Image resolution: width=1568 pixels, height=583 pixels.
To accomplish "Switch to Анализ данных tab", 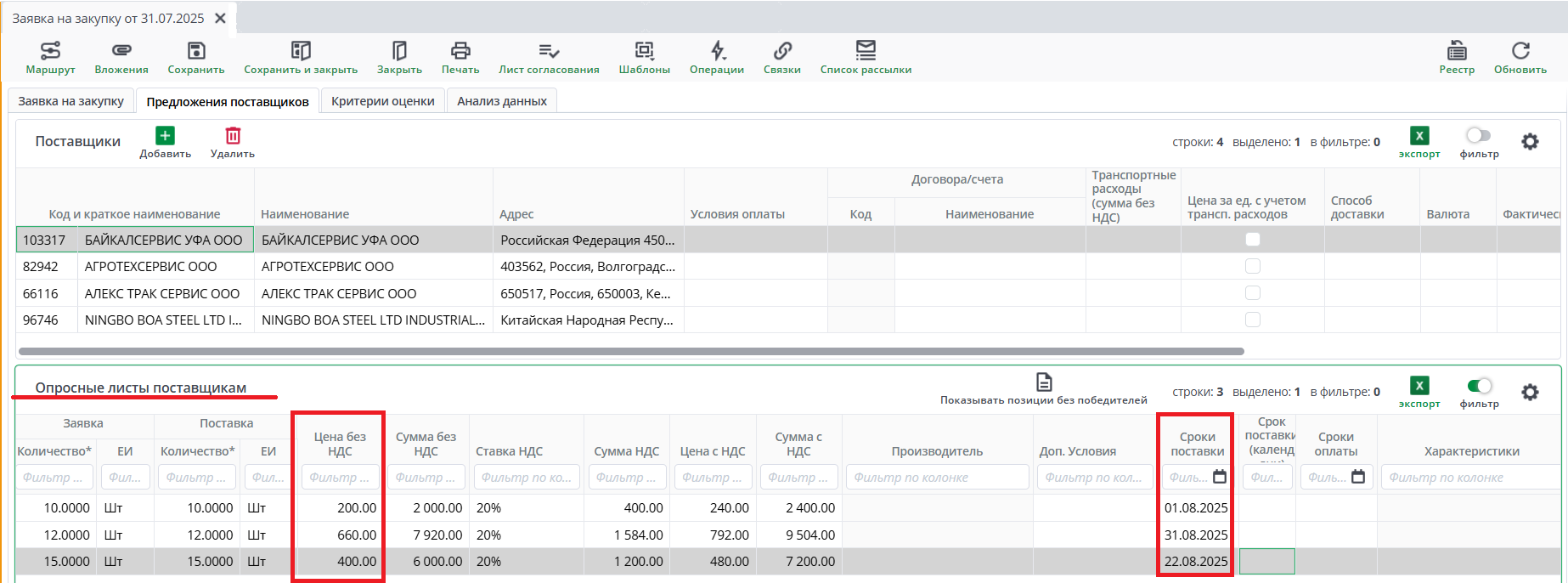I will coord(501,101).
